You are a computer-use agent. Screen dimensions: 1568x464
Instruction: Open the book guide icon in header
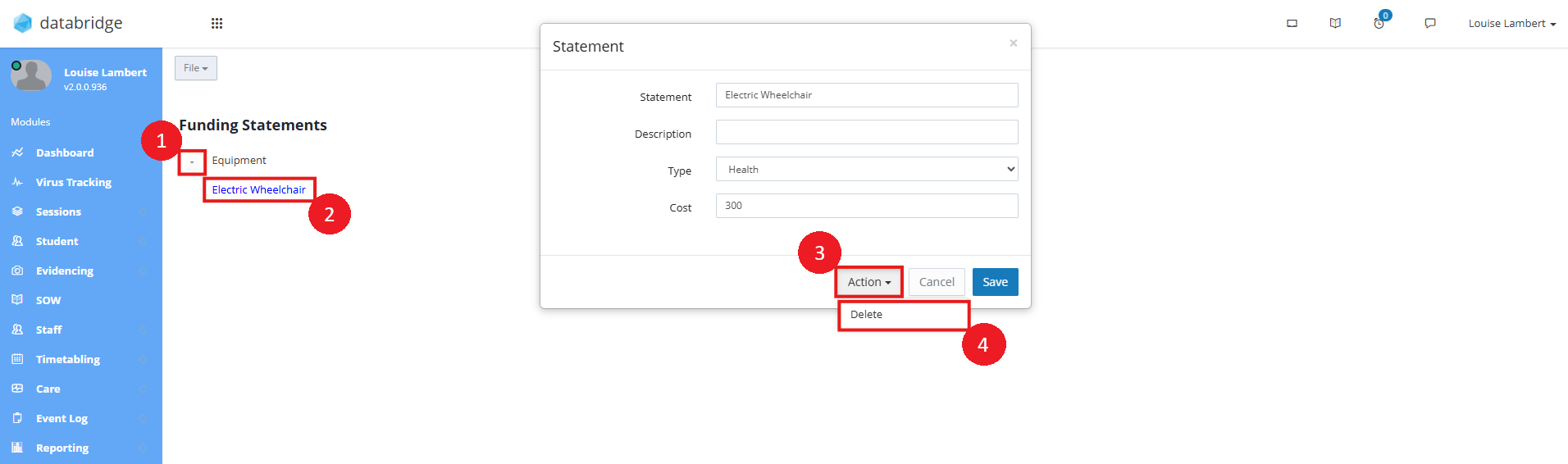pyautogui.click(x=1335, y=23)
